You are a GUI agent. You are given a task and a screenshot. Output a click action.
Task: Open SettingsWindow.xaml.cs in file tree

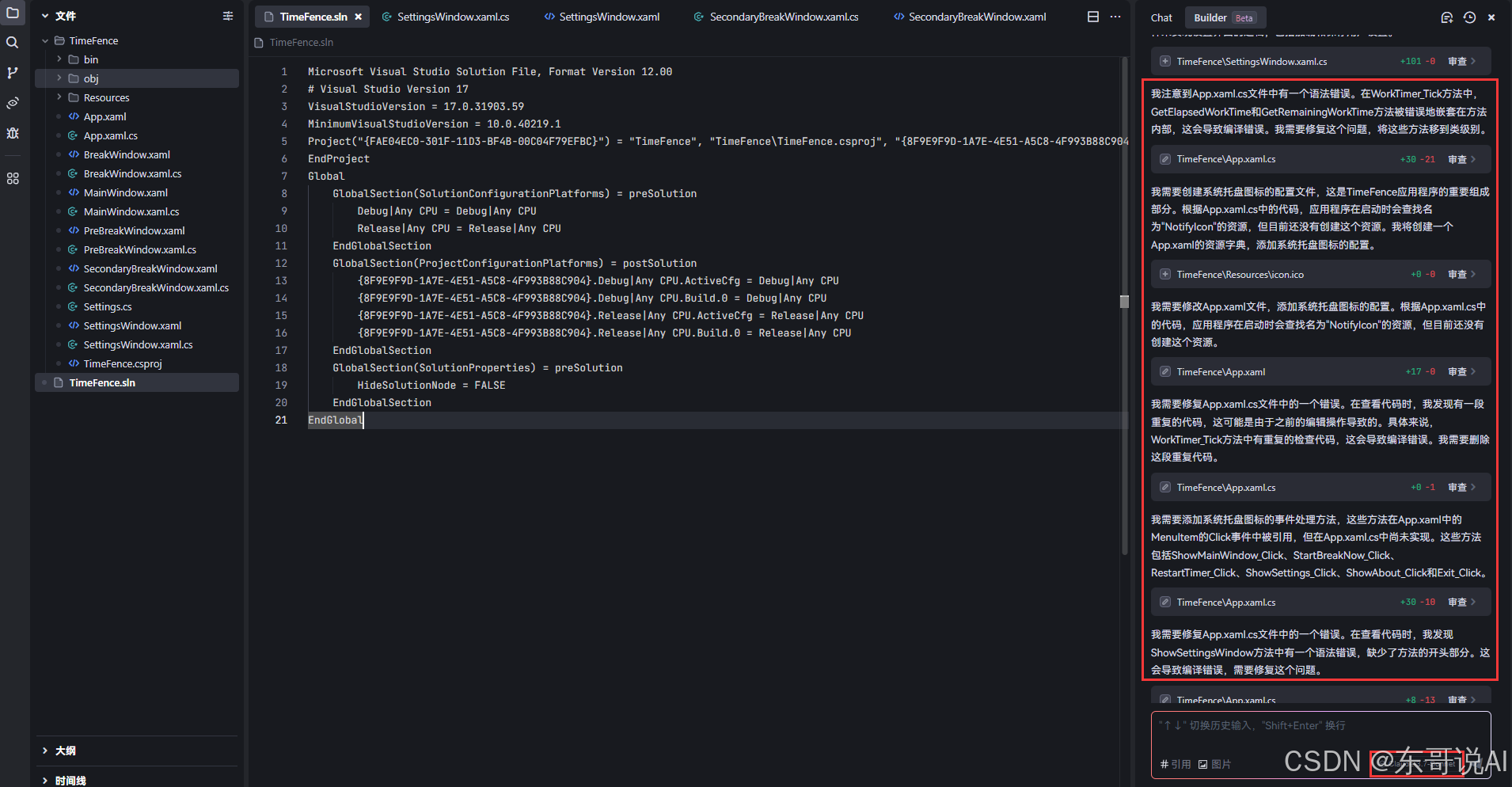[138, 344]
